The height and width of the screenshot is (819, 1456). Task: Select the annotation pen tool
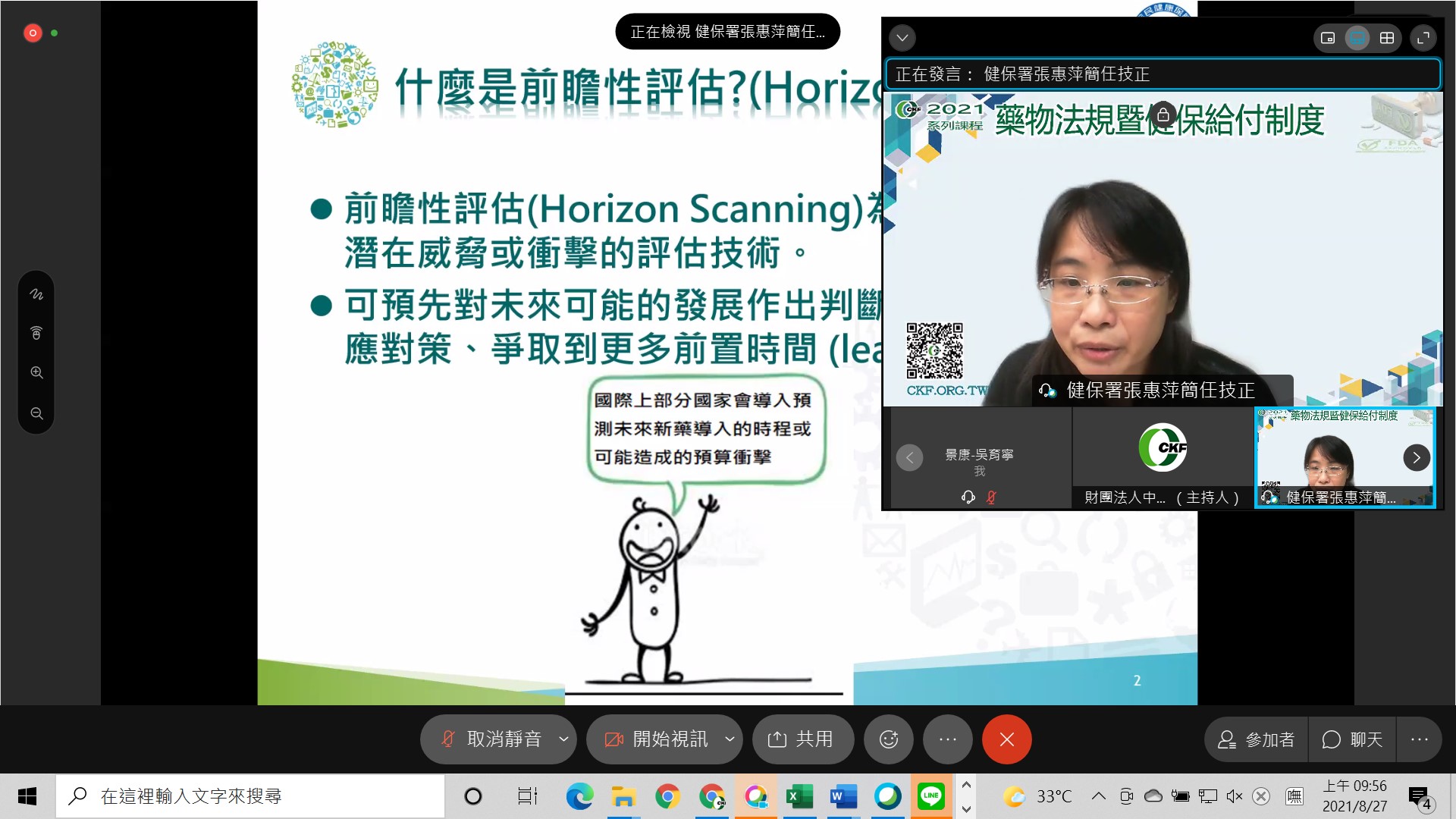point(36,294)
